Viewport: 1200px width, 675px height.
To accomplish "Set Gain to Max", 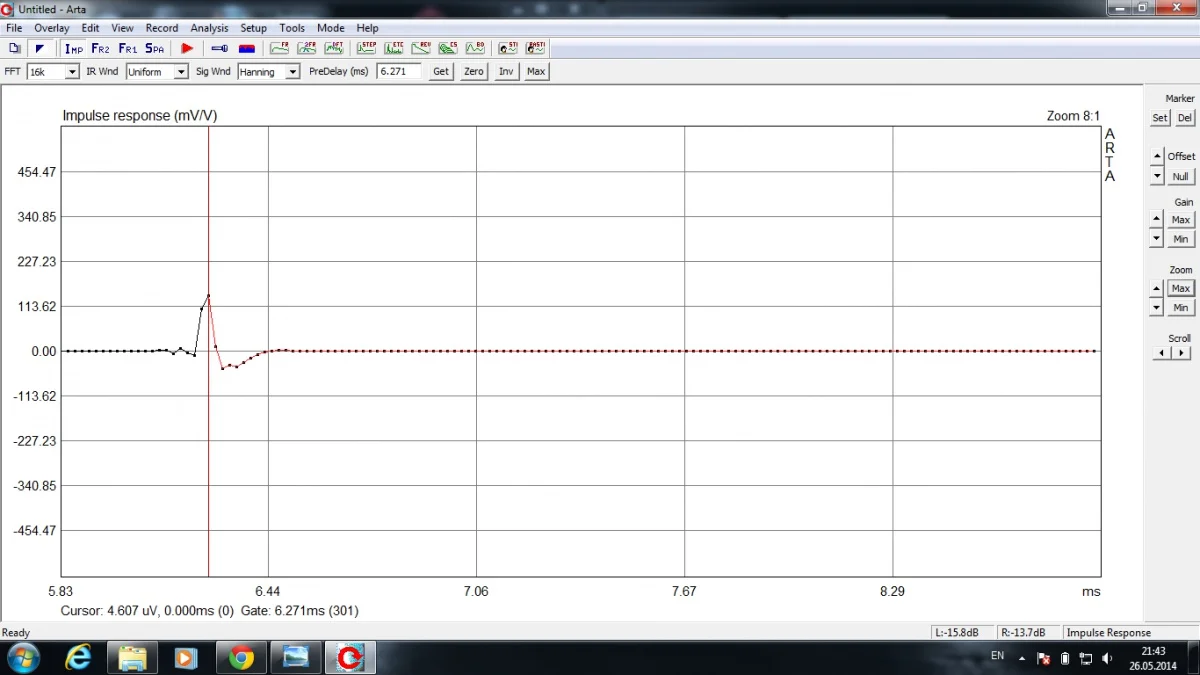I will pos(1181,220).
